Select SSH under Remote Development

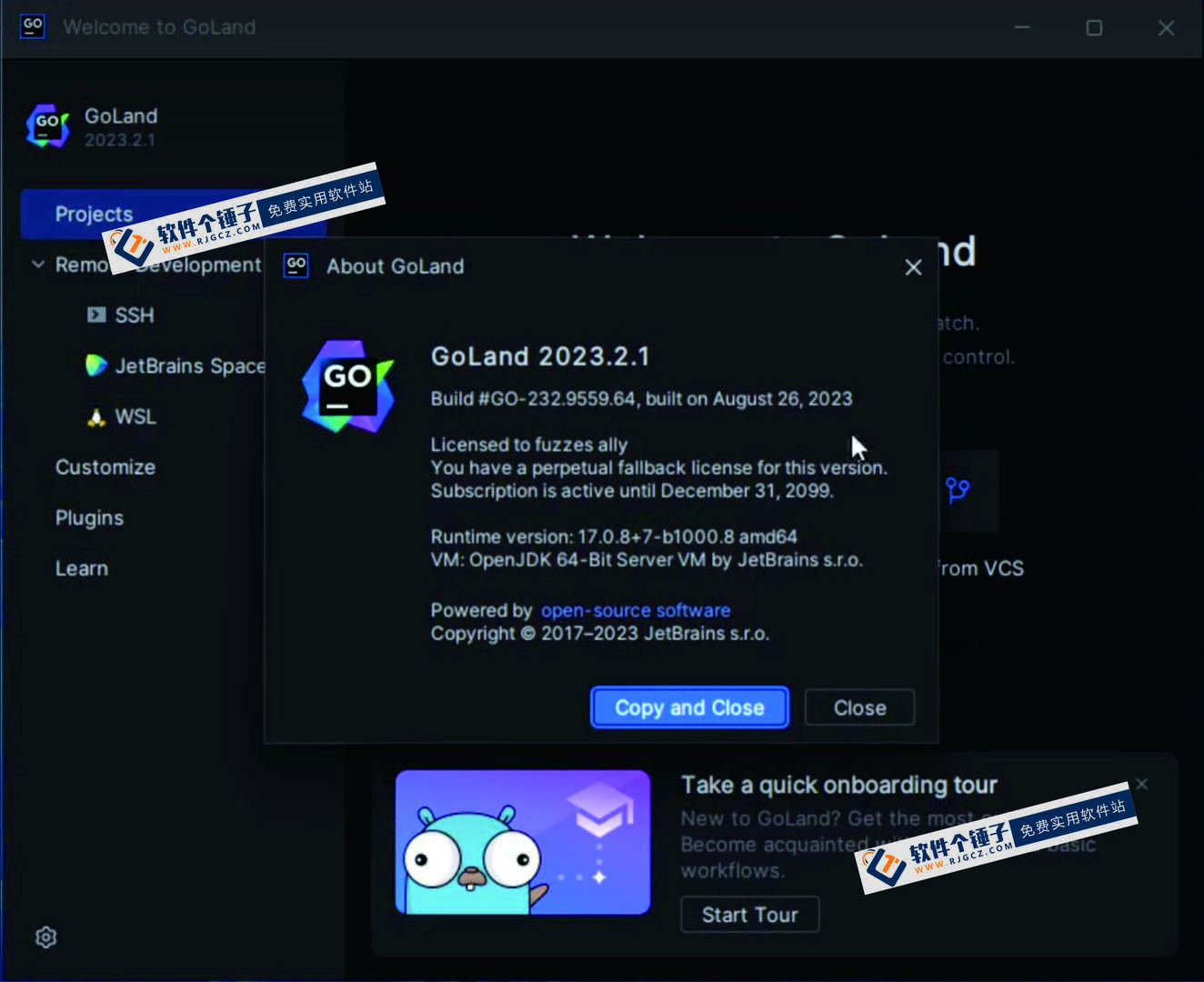pos(135,315)
